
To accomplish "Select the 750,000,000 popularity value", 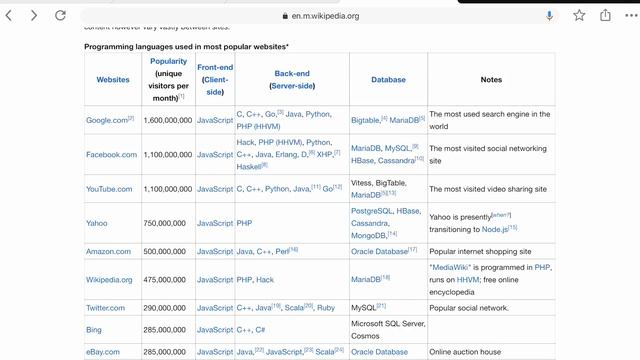I will click(x=164, y=223).
